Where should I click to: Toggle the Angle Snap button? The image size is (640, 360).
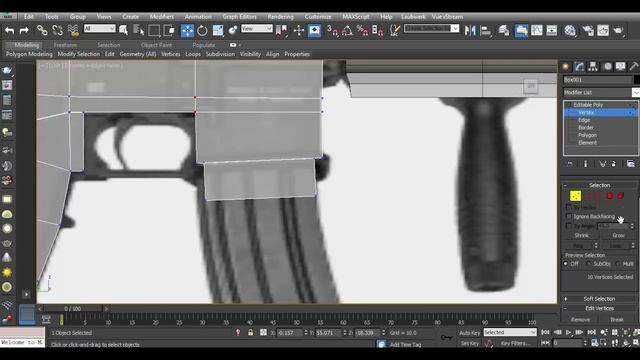pos(347,30)
